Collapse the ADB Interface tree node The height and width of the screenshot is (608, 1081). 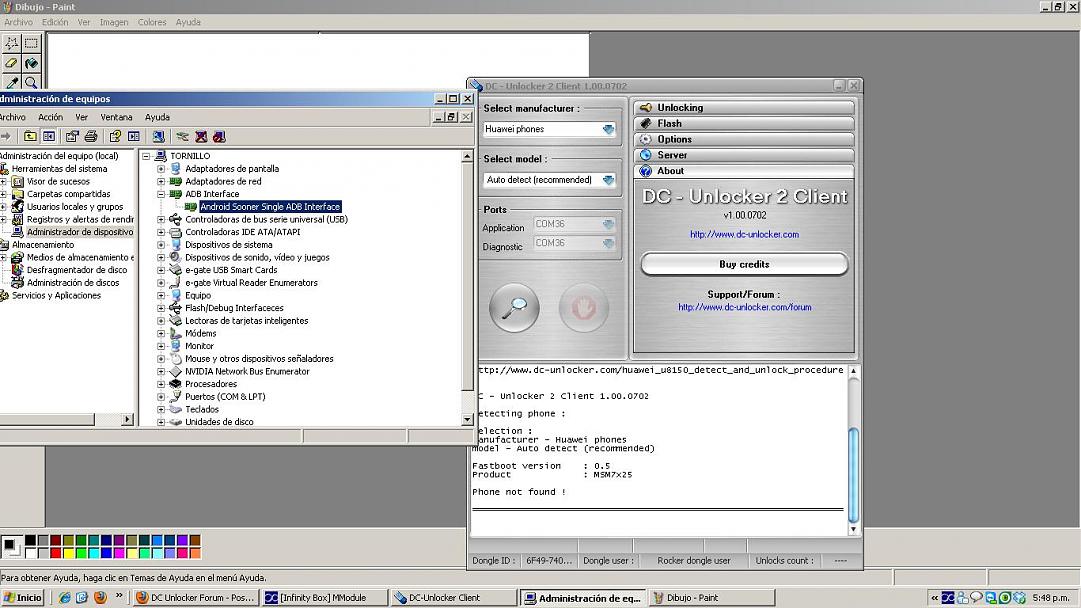(x=161, y=194)
